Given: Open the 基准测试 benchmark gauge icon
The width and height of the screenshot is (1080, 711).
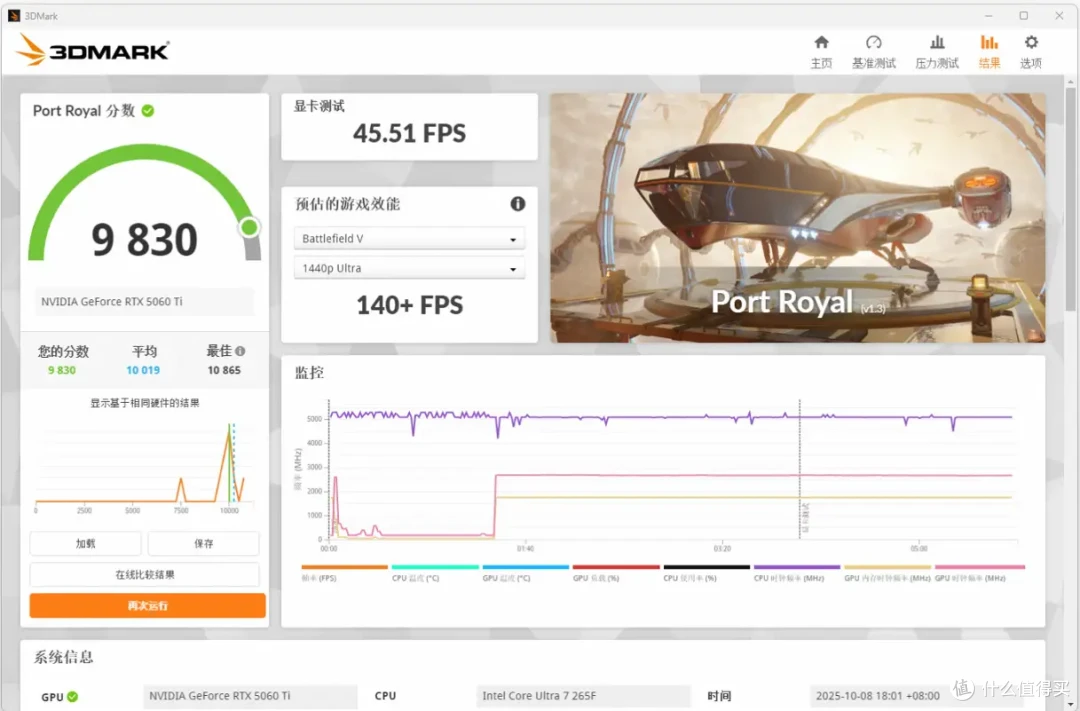Looking at the screenshot, I should click(873, 43).
